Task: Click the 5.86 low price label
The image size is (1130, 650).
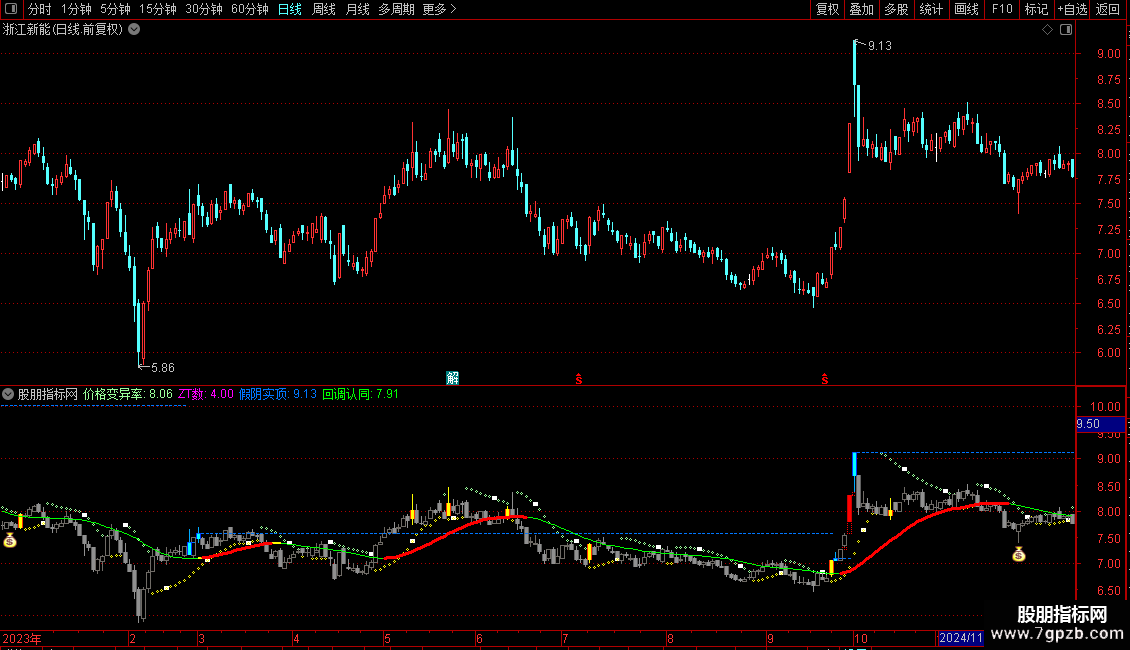Action: tap(162, 368)
